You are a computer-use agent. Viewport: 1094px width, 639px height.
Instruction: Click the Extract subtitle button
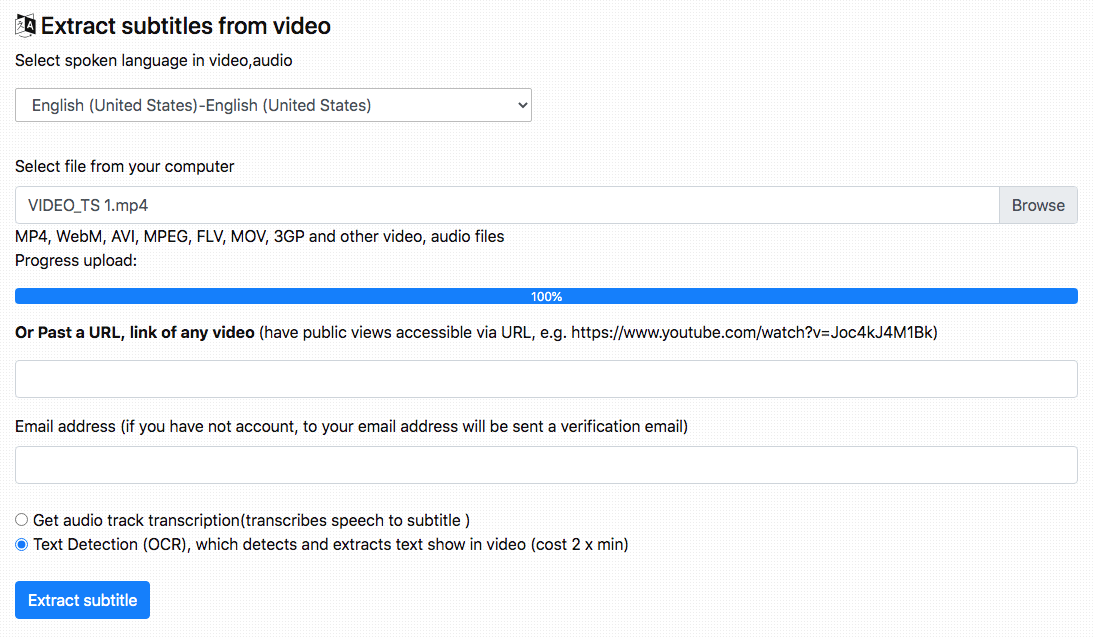[x=82, y=600]
